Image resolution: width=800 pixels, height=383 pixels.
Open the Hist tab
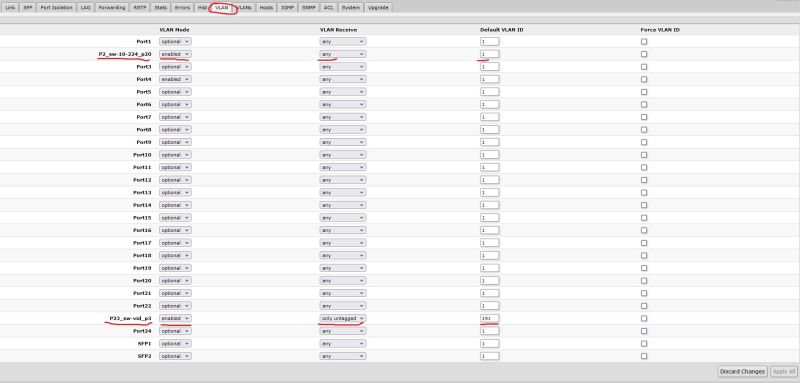pyautogui.click(x=202, y=8)
